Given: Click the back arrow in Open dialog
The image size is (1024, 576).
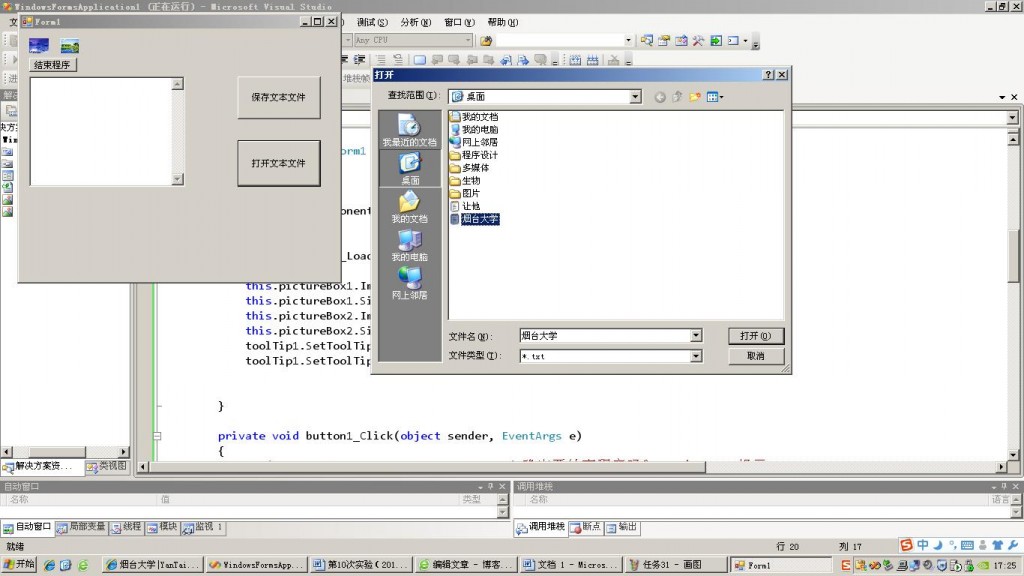Looking at the screenshot, I should coord(660,97).
